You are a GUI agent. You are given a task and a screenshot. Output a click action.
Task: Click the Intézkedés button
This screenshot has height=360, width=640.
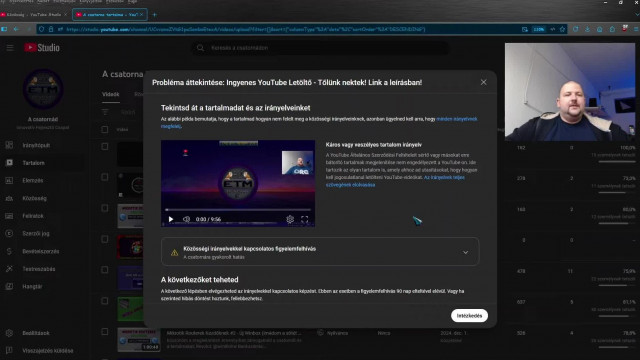coord(469,316)
